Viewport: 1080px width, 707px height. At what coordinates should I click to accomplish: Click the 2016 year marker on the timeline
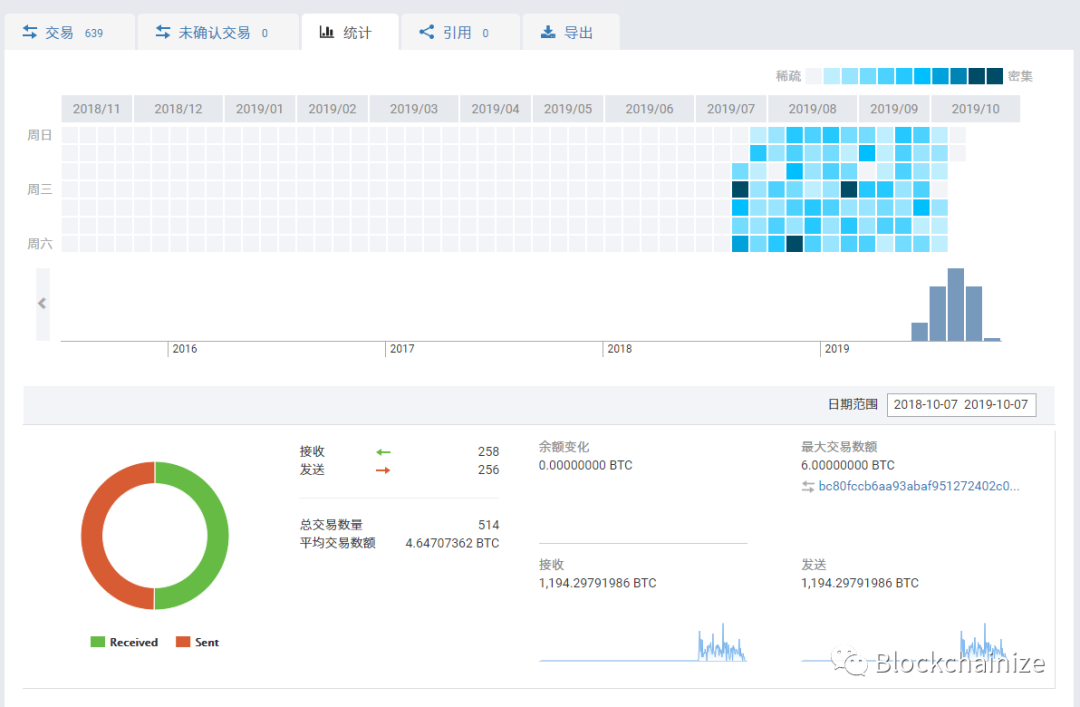185,349
